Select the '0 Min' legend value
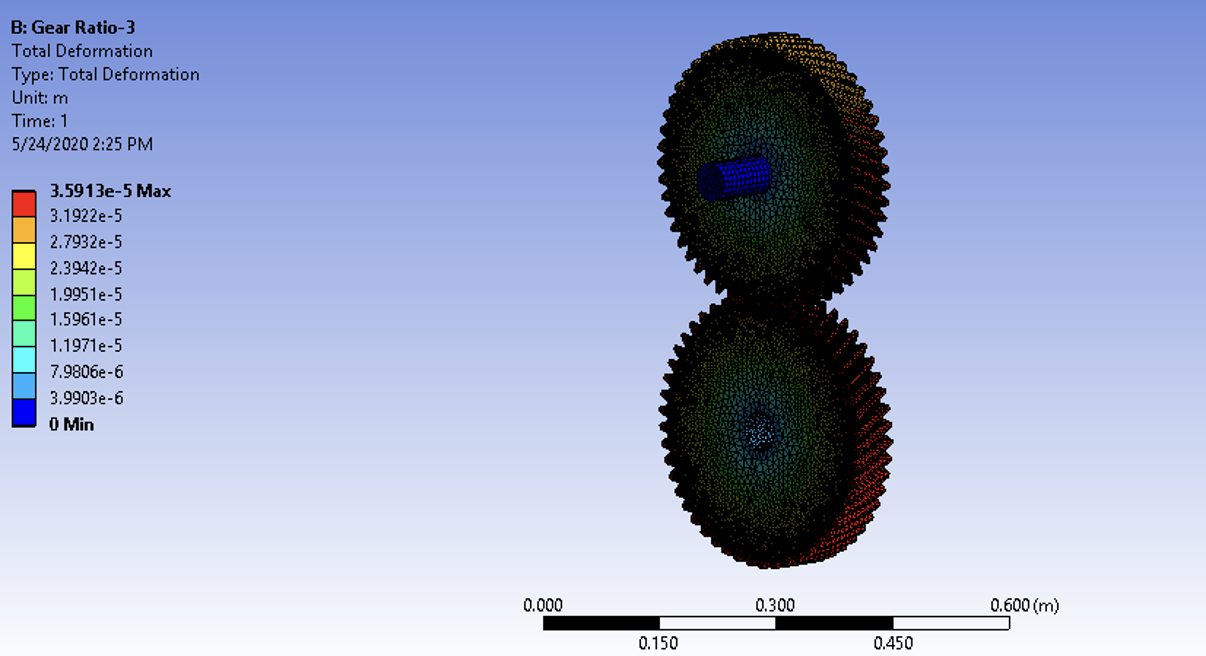Screen dimensions: 1206x656 pos(72,424)
